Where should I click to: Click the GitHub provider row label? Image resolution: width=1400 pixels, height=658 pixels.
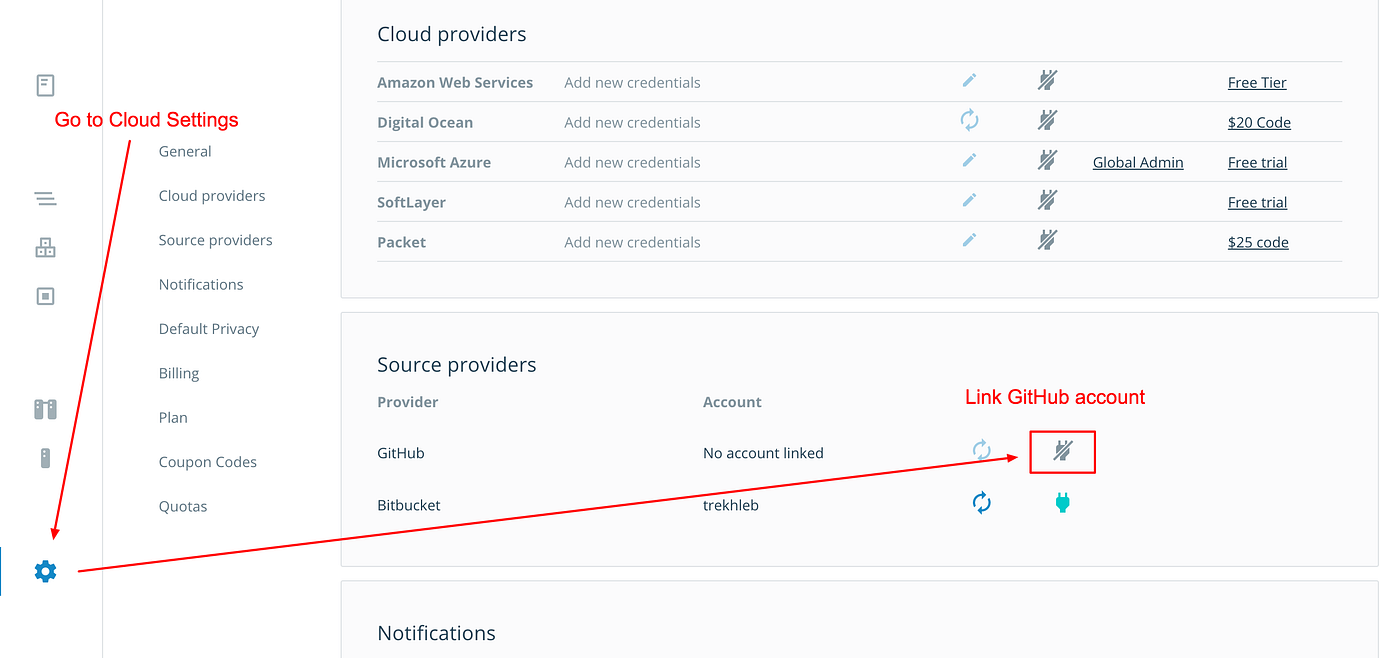coord(401,454)
